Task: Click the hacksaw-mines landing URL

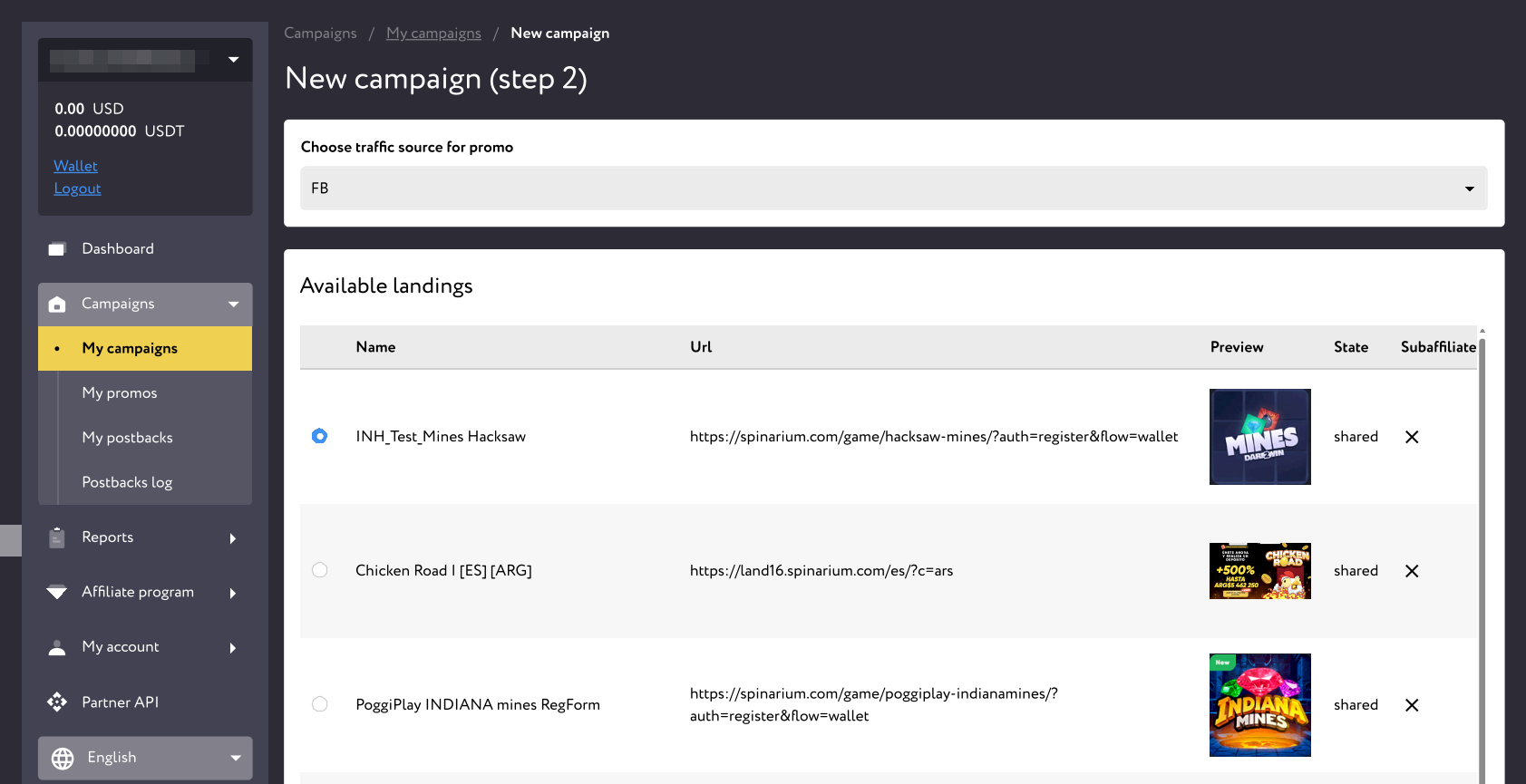Action: [934, 437]
